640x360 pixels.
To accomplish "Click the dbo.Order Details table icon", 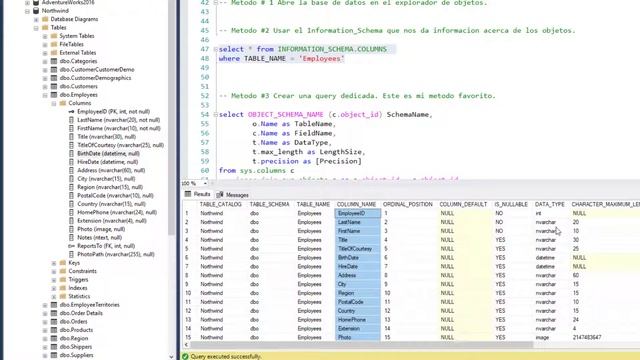I will pos(54,313).
